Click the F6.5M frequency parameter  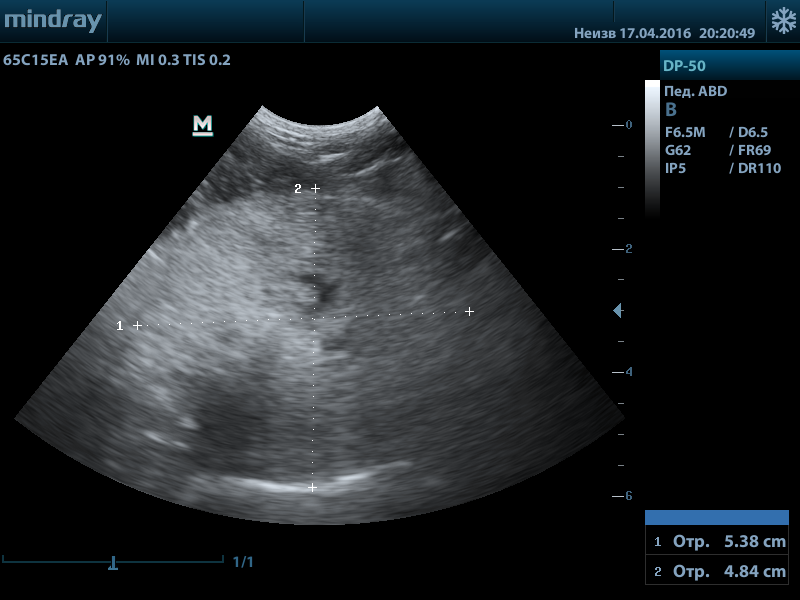tap(687, 132)
